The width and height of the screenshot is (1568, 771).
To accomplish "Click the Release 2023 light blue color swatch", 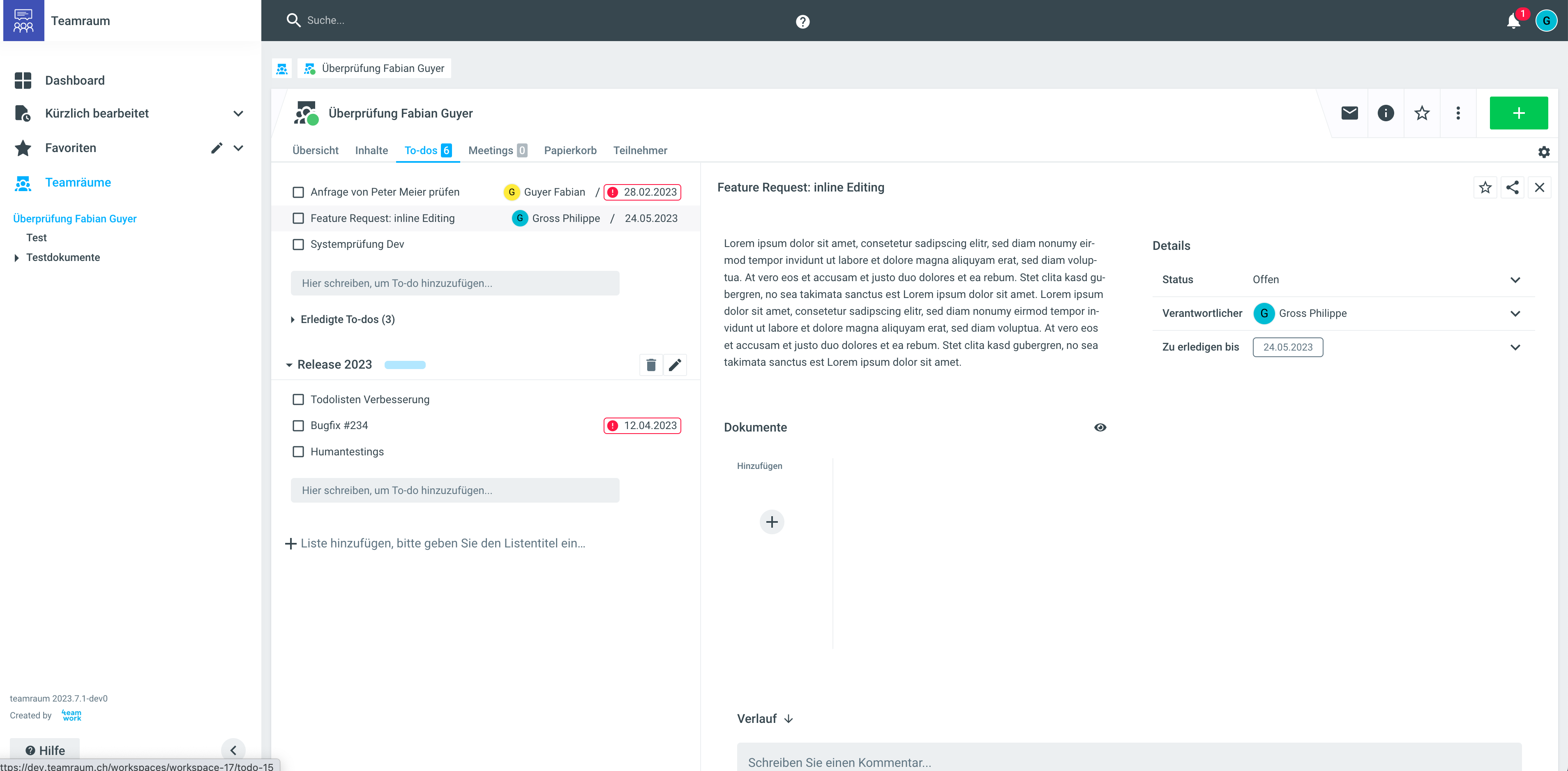I will (x=405, y=365).
